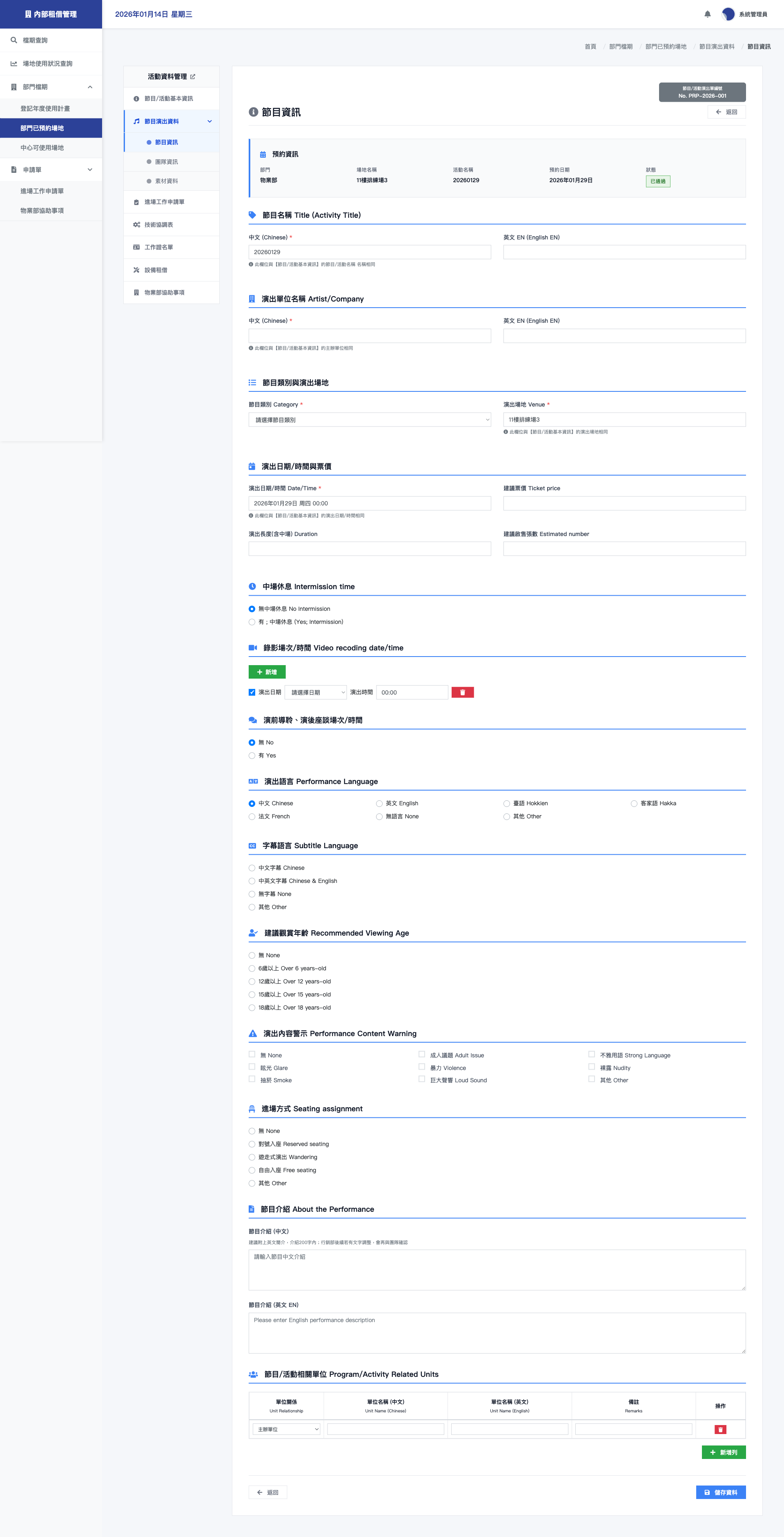The height and width of the screenshot is (1537, 784).
Task: Open external link icon beside 活動資料管理
Action: [193, 77]
